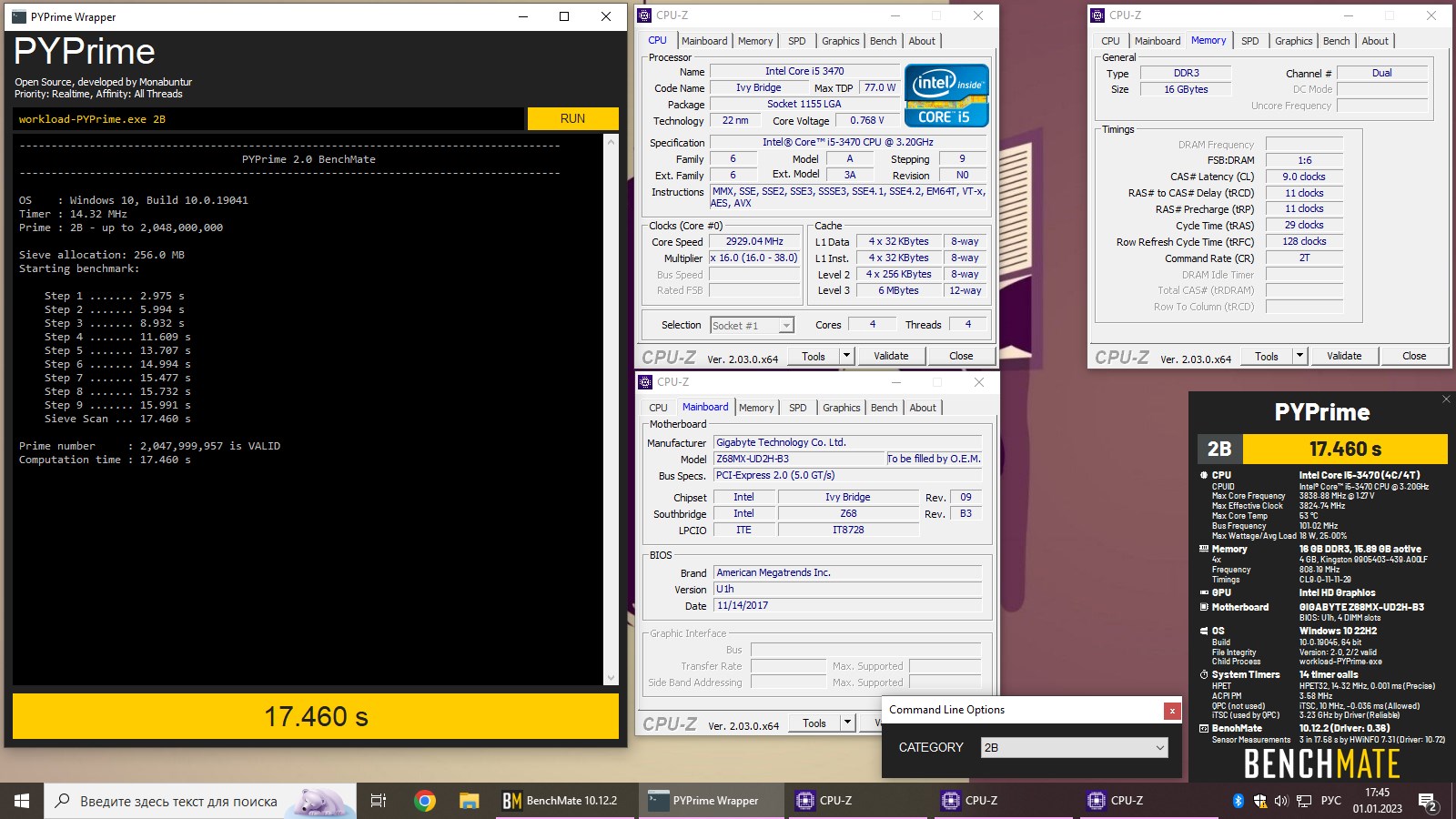Image resolution: width=1456 pixels, height=819 pixels.
Task: Open the Tools dropdown arrow in Memory window
Action: [x=1300, y=356]
